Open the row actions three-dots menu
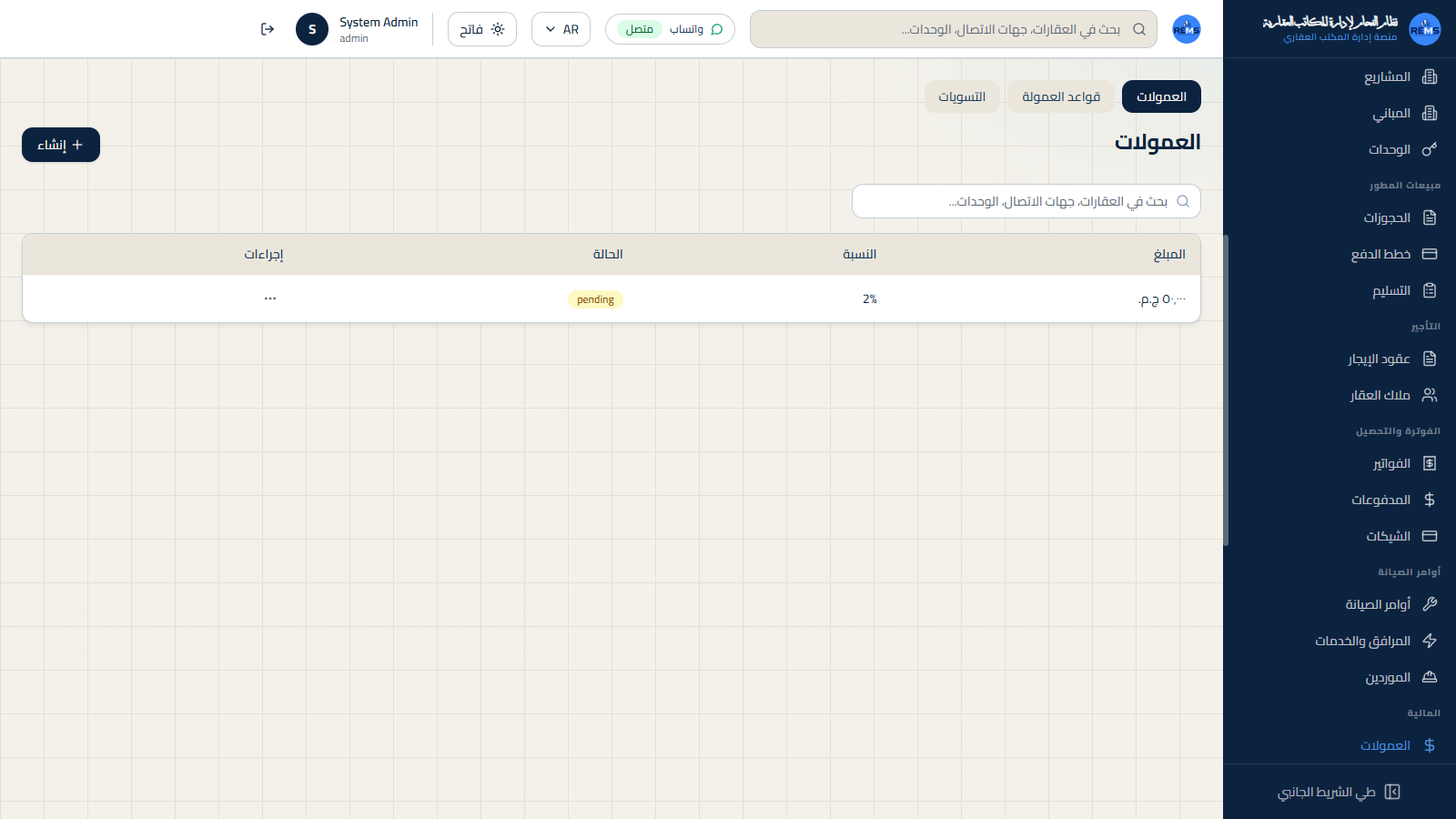The height and width of the screenshot is (819, 1456). click(270, 298)
